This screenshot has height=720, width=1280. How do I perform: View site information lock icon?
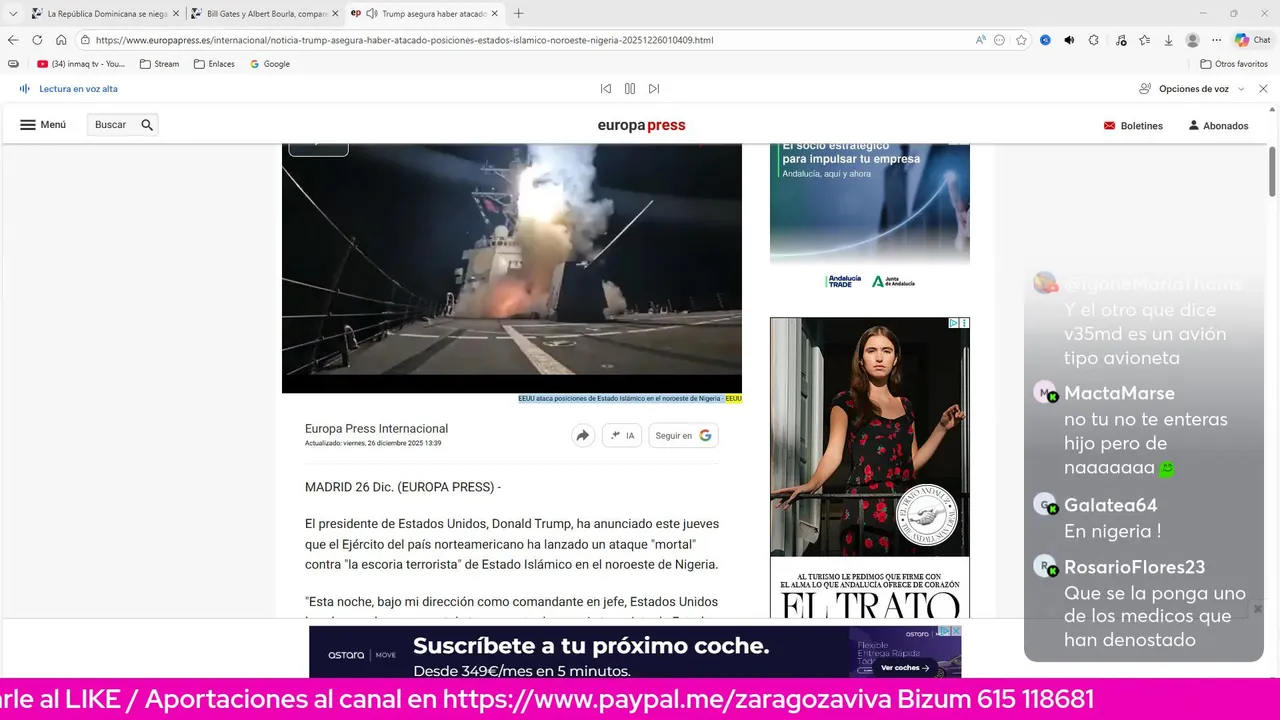[86, 40]
